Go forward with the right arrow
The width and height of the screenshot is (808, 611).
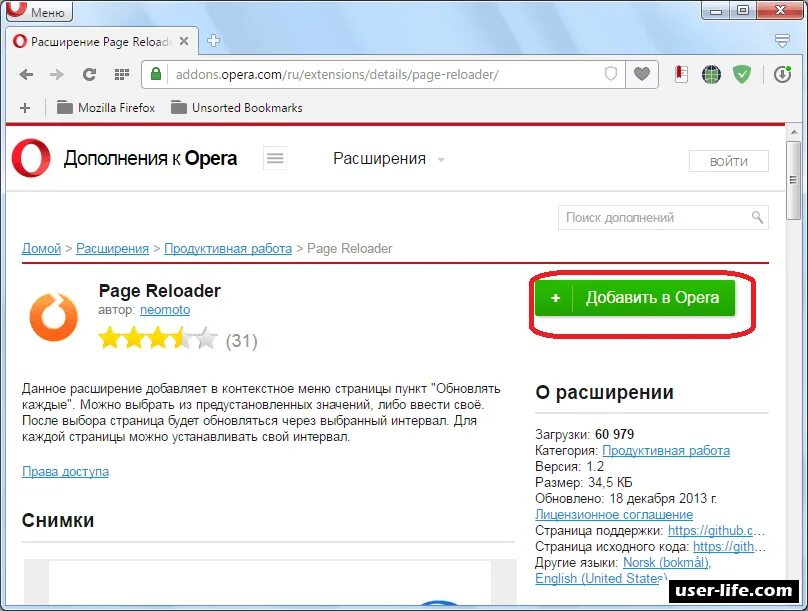click(57, 75)
